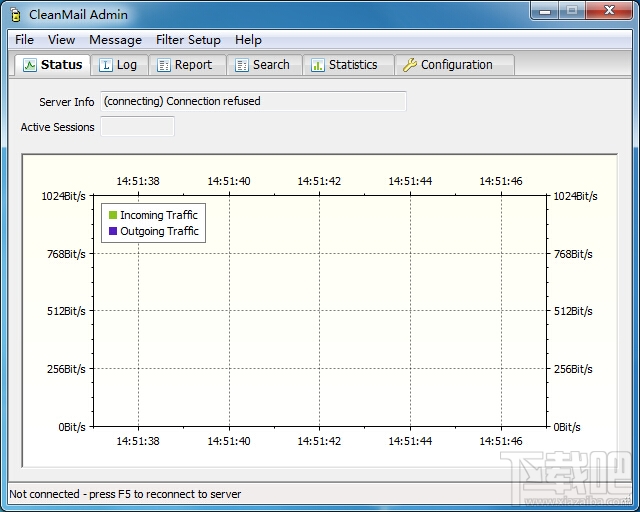Click the purple Outgoing Traffic legend swatch
Screen dimensions: 640x512
[113, 231]
